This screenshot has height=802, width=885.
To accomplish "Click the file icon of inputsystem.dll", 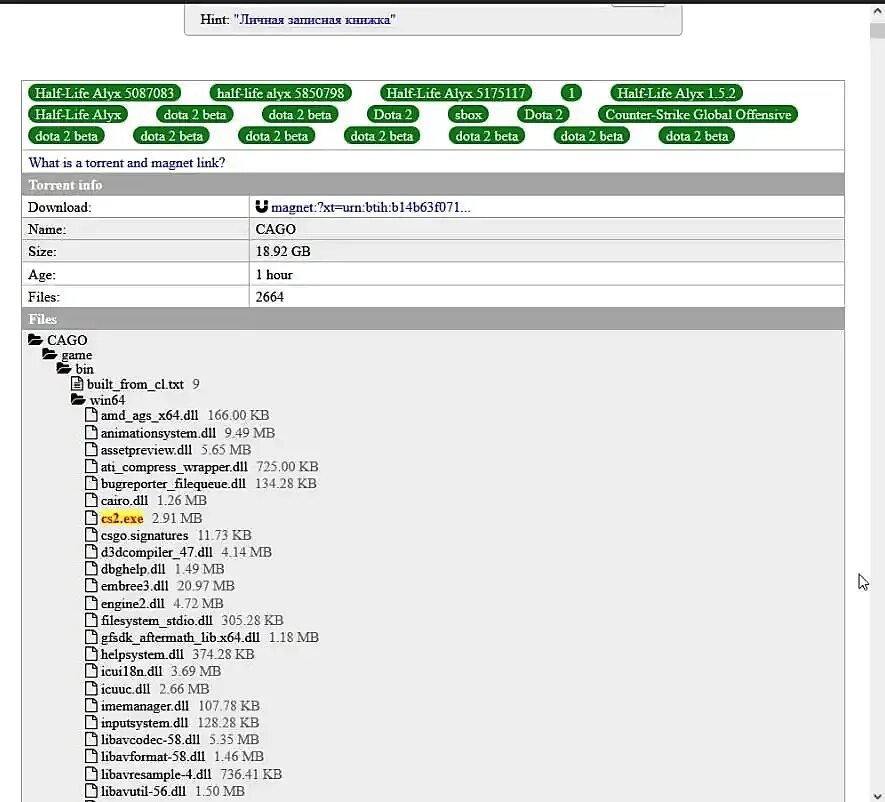I will coord(91,722).
